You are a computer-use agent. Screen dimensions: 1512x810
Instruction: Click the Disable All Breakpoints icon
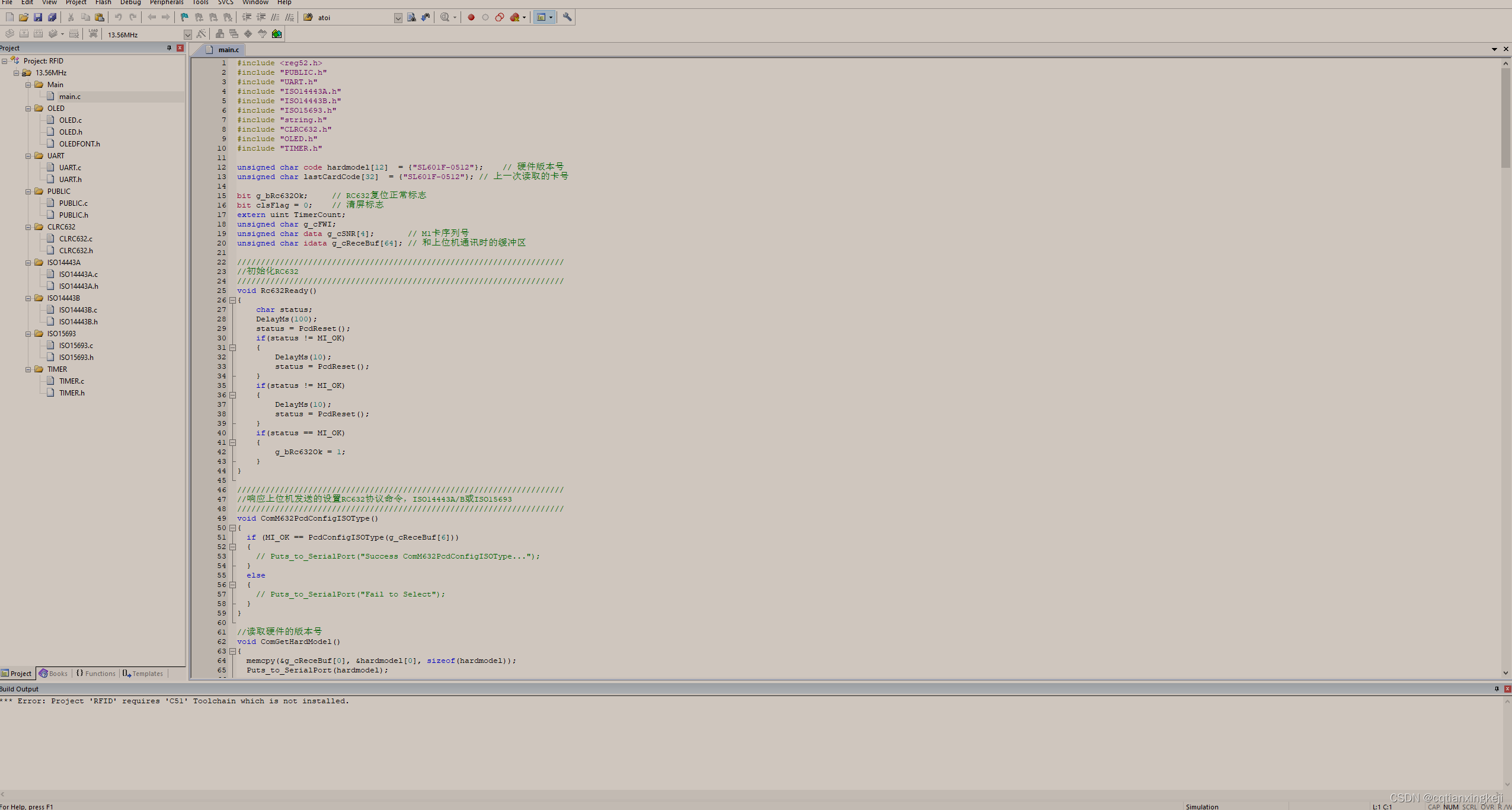click(x=500, y=17)
